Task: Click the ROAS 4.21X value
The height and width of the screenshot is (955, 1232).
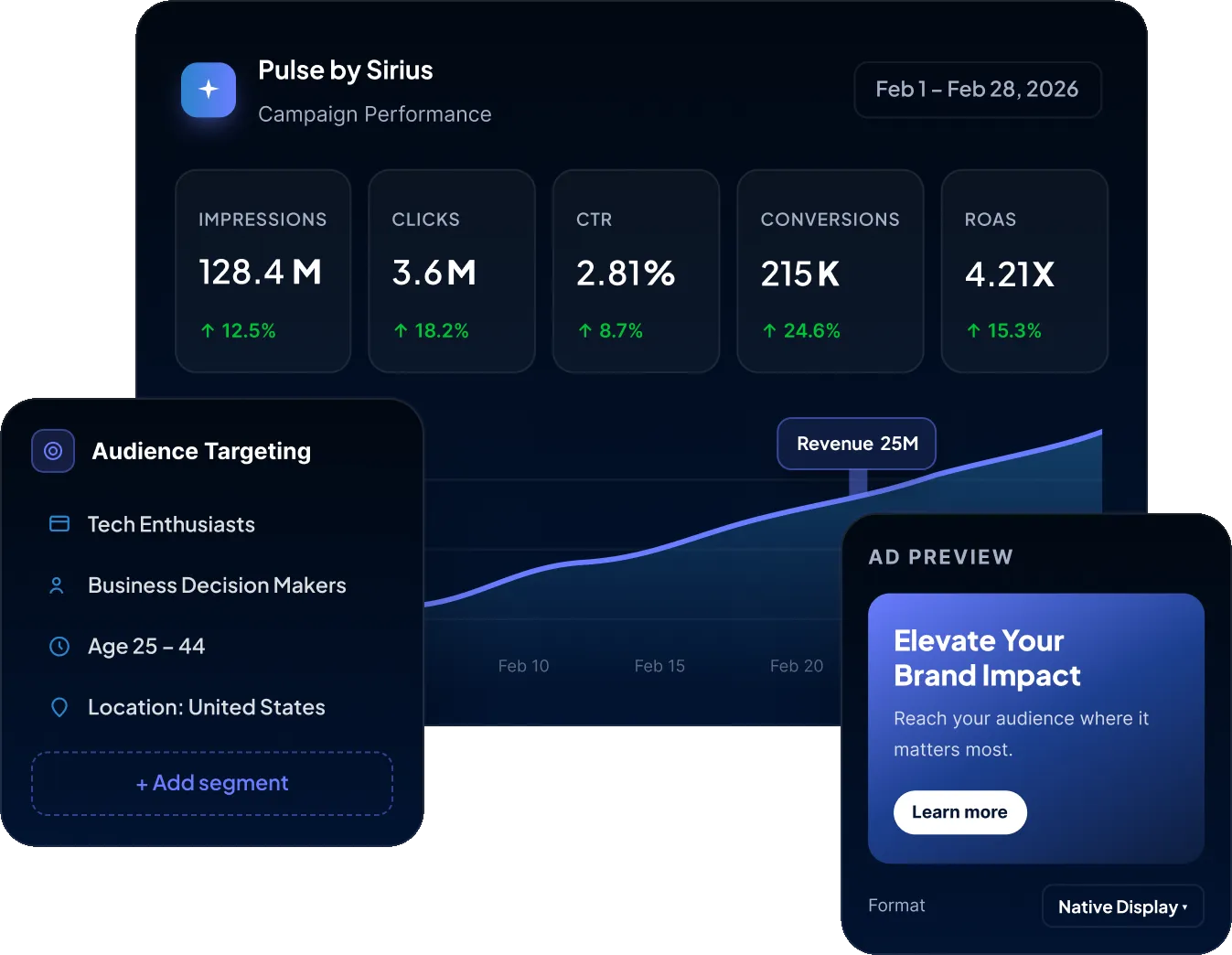Action: [x=1010, y=274]
